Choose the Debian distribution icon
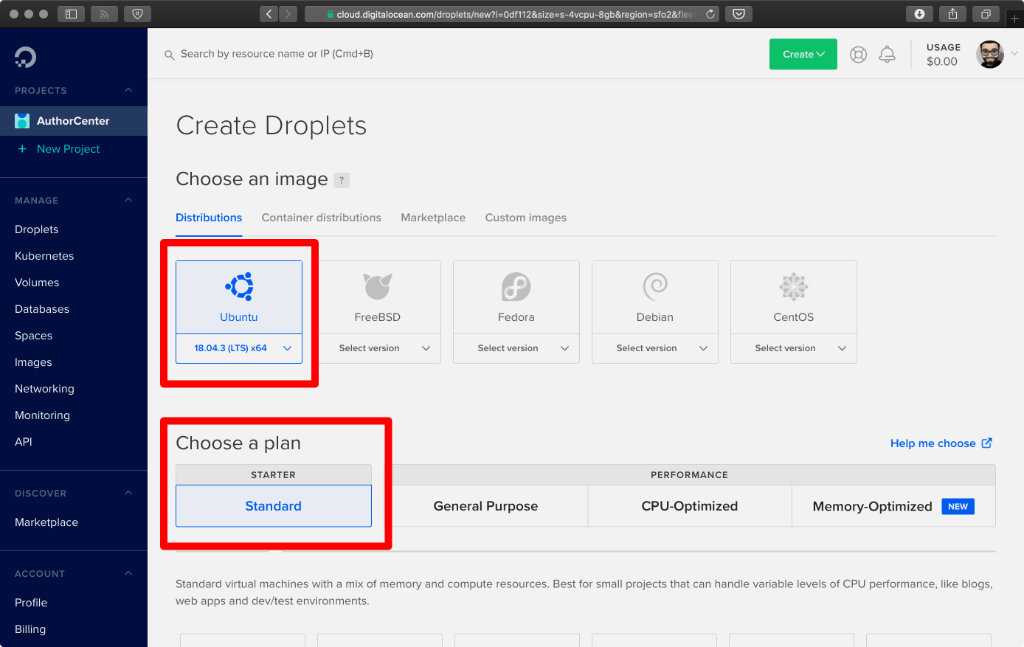The height and width of the screenshot is (647, 1024). (x=655, y=287)
